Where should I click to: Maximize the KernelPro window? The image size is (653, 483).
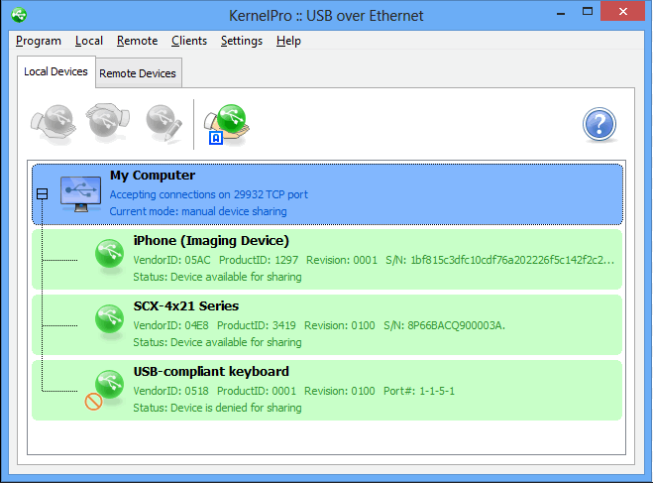(587, 12)
